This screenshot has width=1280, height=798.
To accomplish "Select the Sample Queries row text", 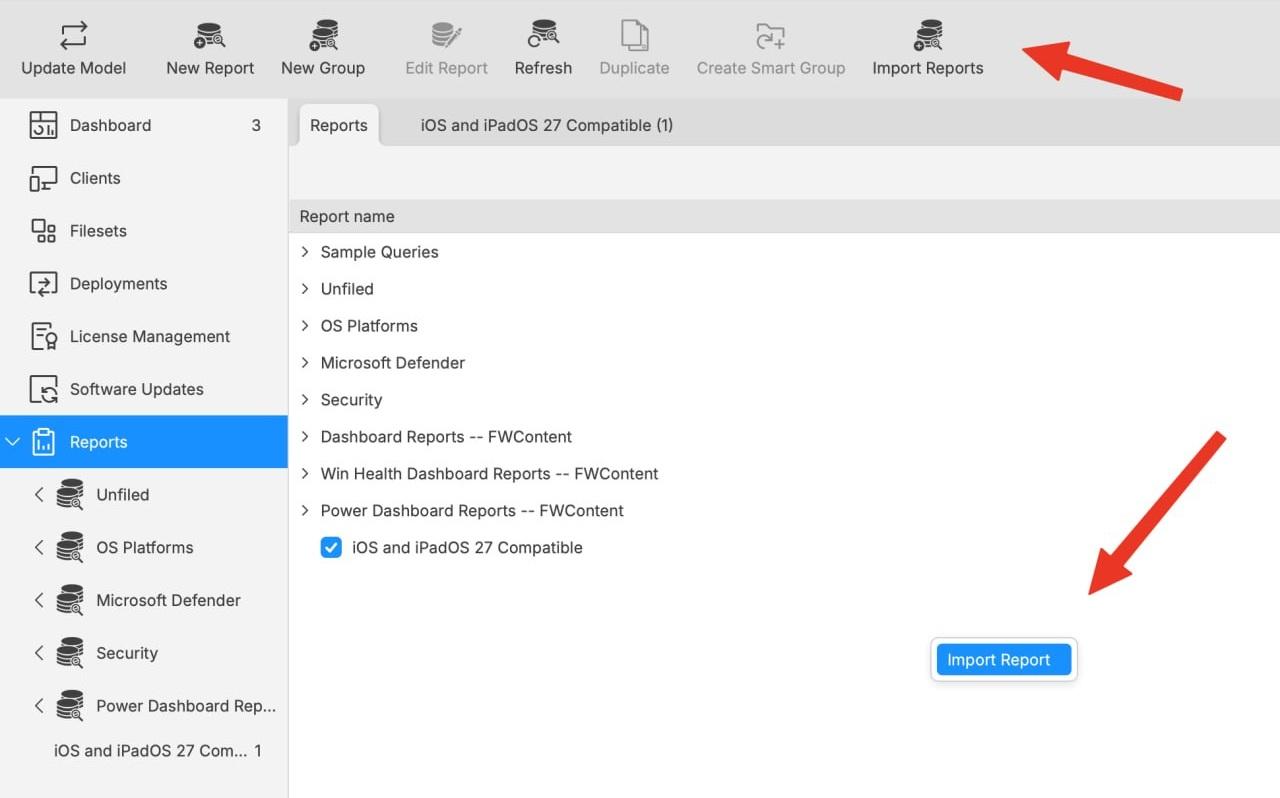I will tap(379, 252).
